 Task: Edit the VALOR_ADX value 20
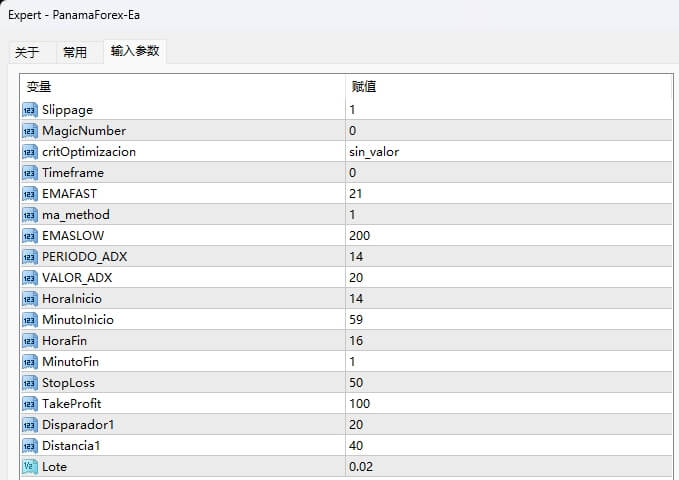coord(356,277)
